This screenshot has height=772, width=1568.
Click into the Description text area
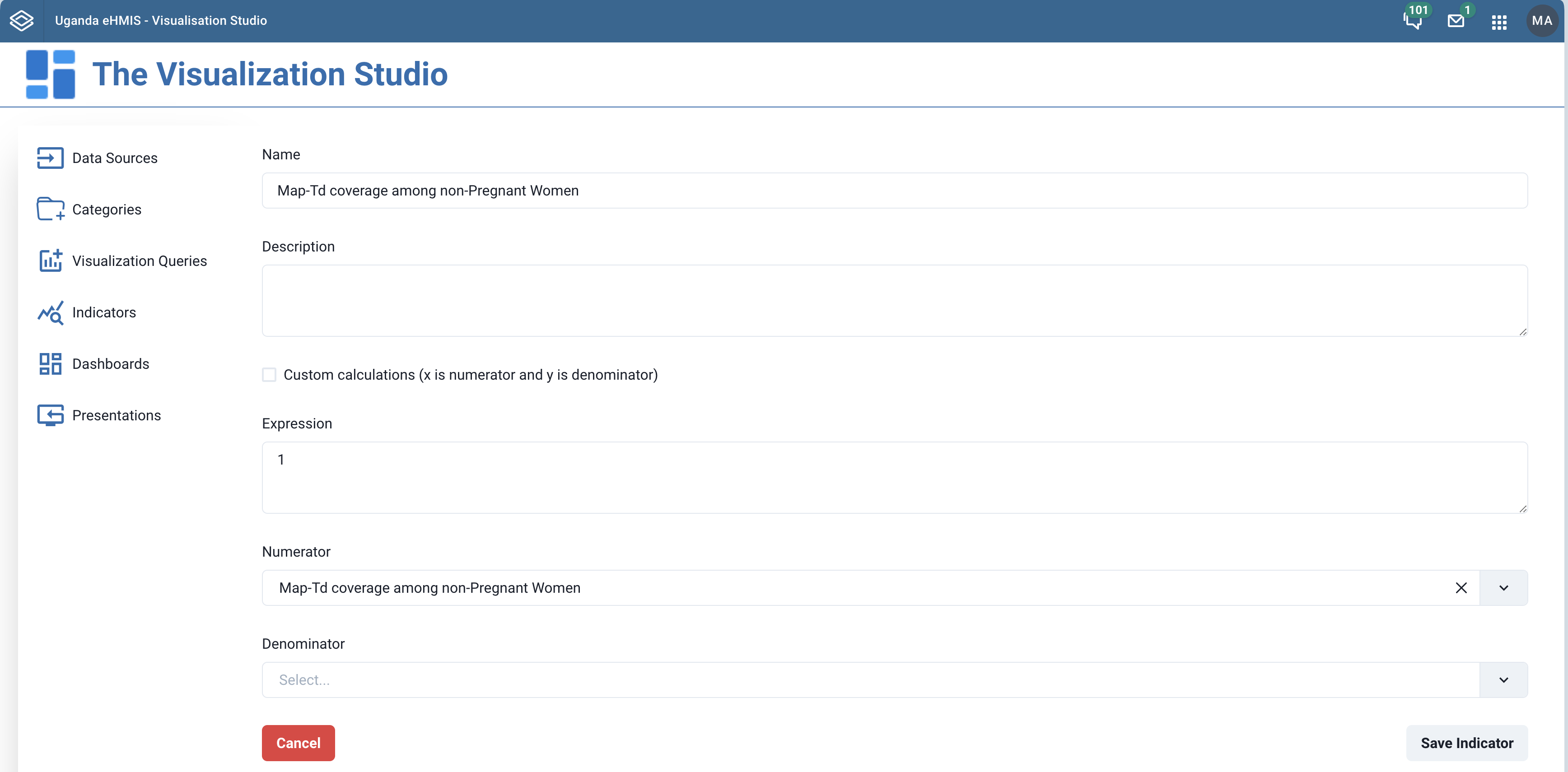894,301
